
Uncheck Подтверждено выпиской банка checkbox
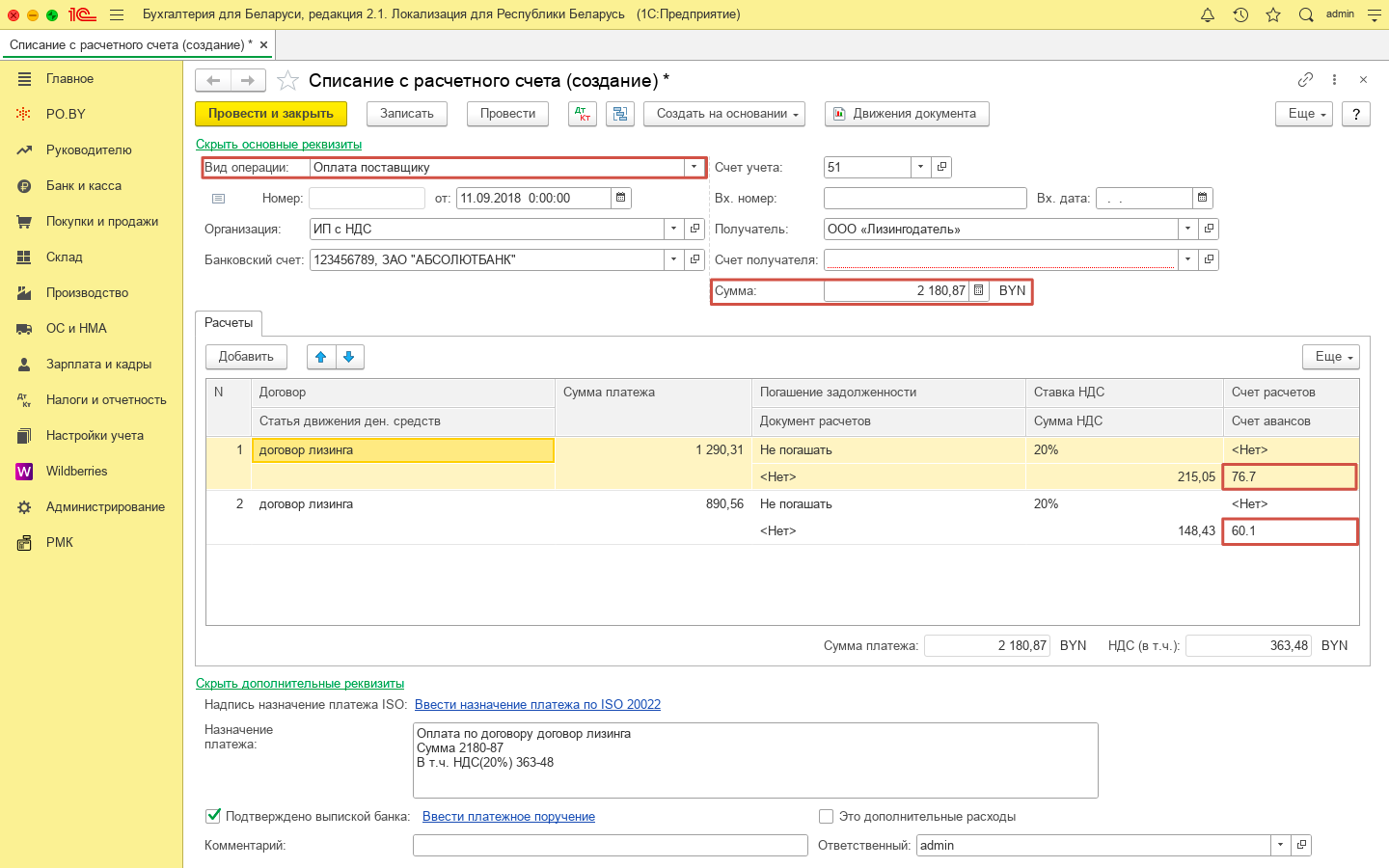point(213,816)
